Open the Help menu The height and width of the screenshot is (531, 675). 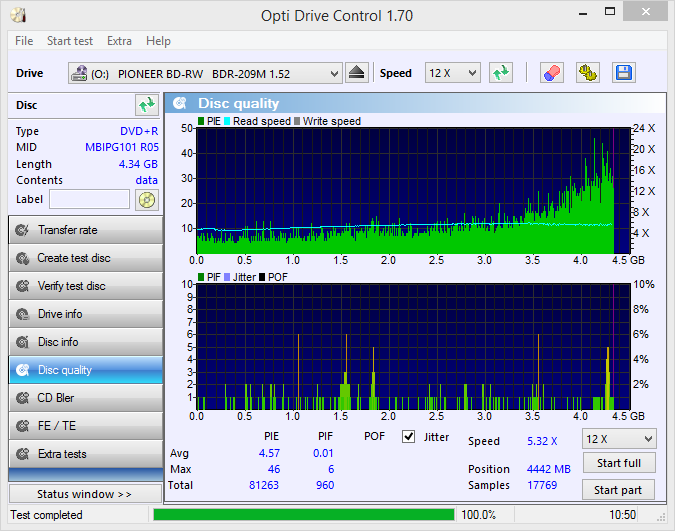click(x=158, y=41)
